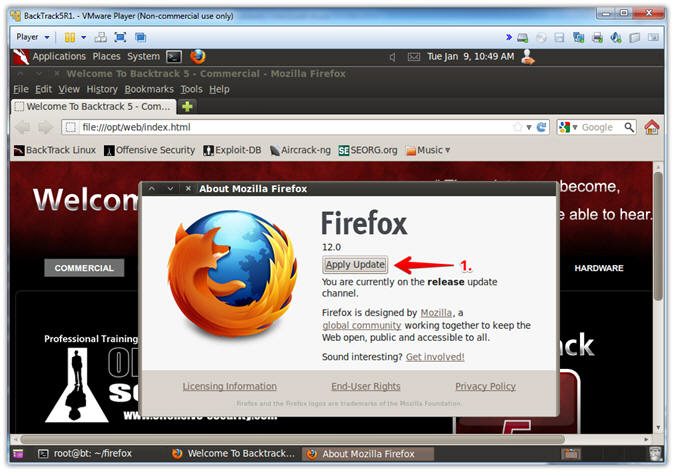
Task: Open the SEORG.org bookmark
Action: click(x=368, y=150)
